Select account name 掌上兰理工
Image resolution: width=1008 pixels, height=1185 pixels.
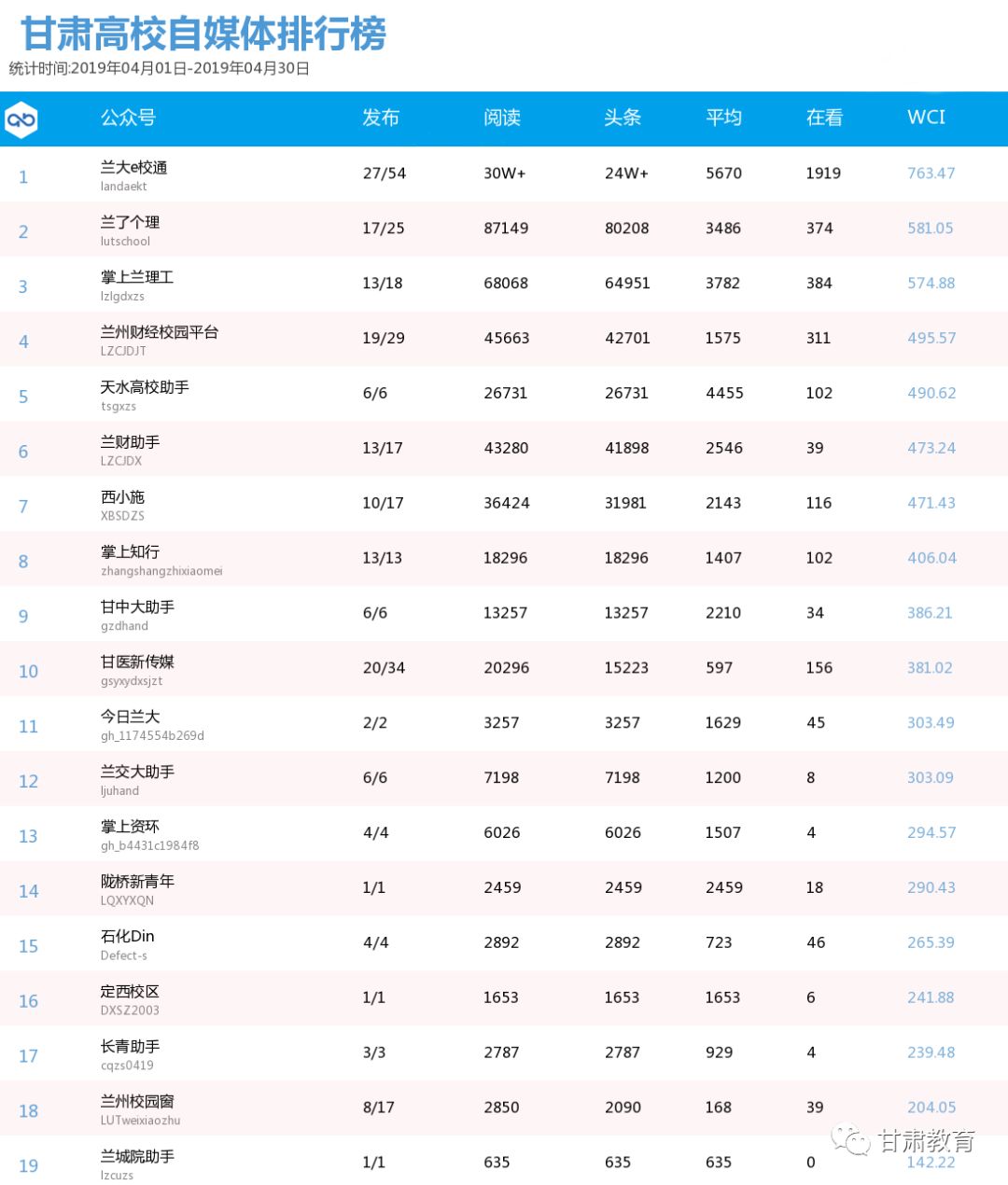(137, 278)
